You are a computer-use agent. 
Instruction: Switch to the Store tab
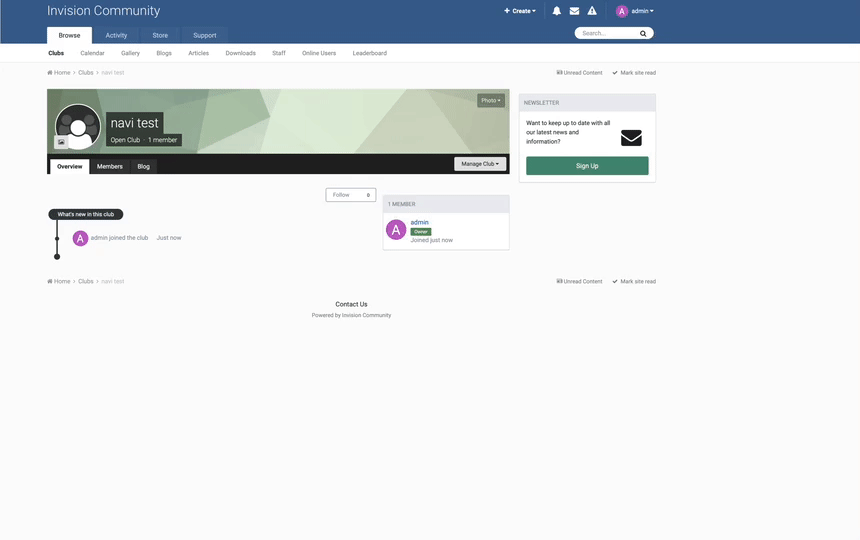pos(160,35)
